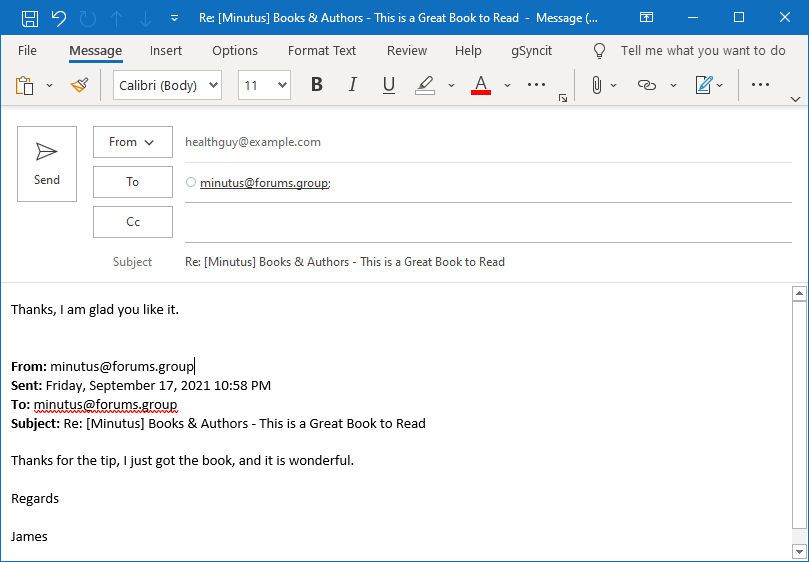Expand the font color dropdown arrow
Screen dimensions: 809x562
coord(507,85)
